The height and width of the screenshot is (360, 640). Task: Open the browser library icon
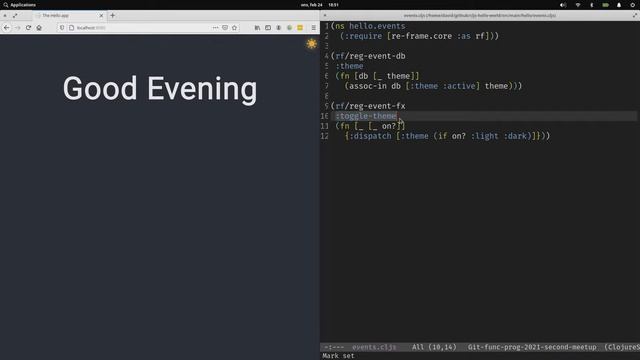tap(257, 28)
